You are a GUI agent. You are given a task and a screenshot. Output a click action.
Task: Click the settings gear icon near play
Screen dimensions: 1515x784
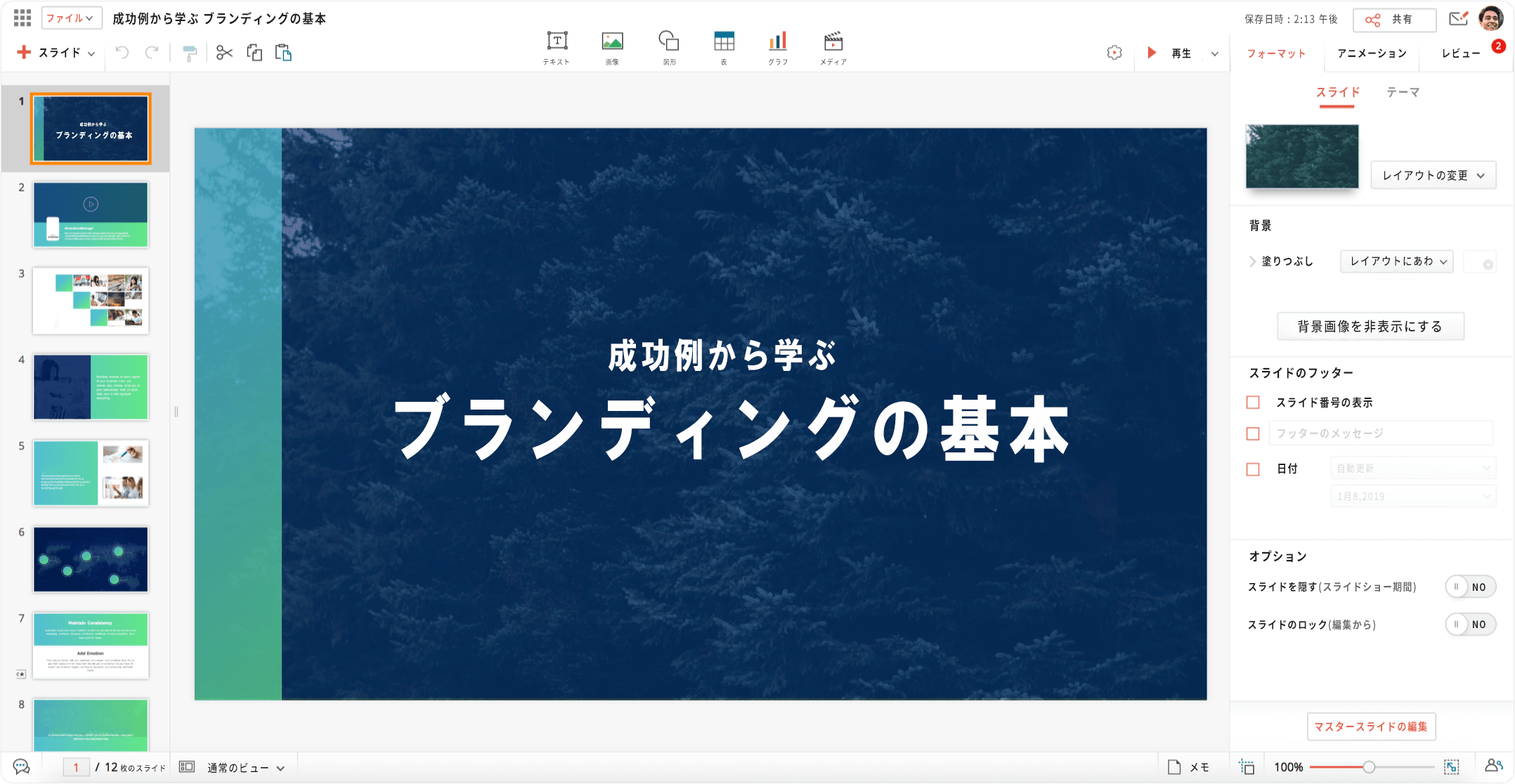tap(1114, 53)
